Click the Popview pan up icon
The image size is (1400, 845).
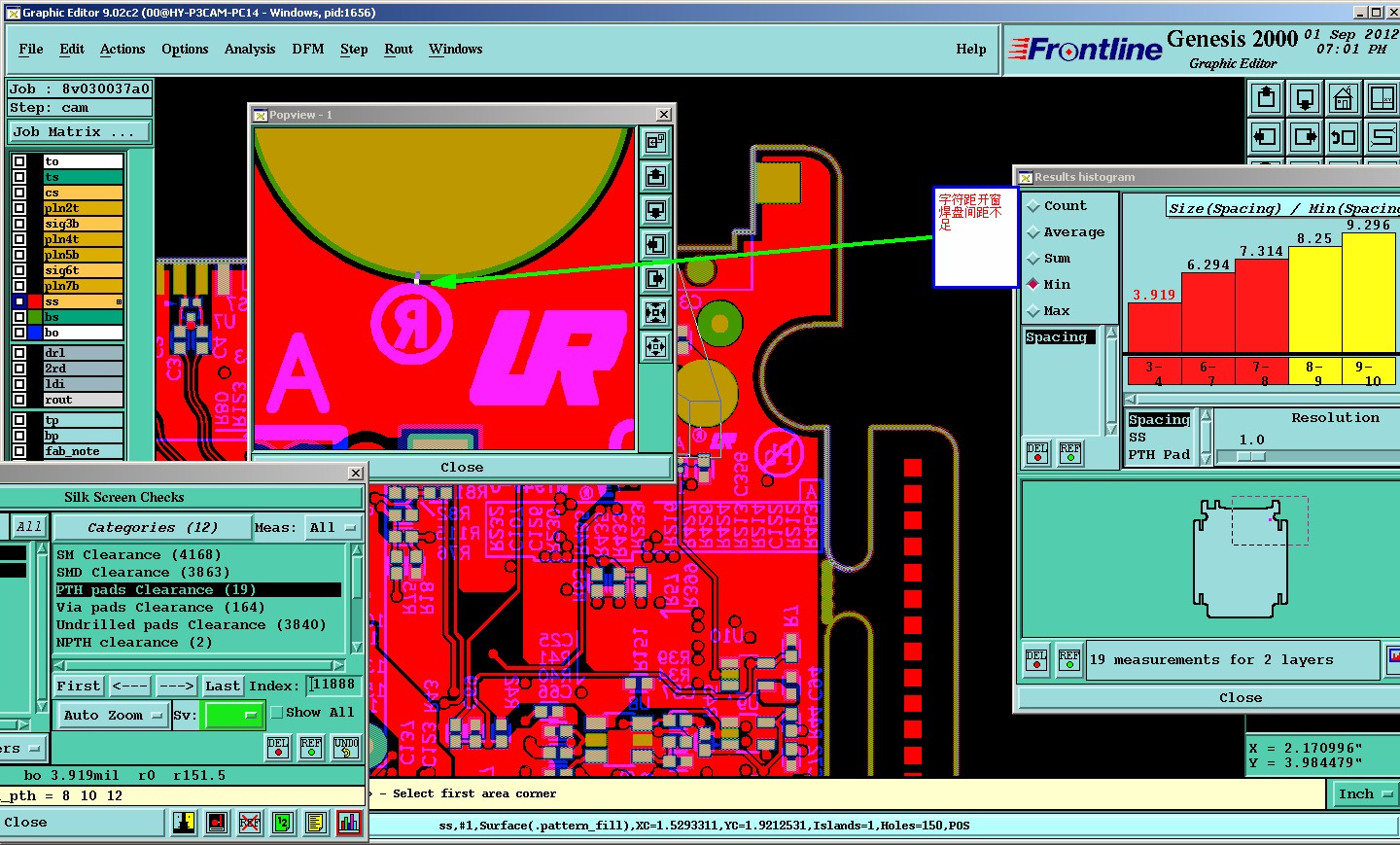pos(656,176)
